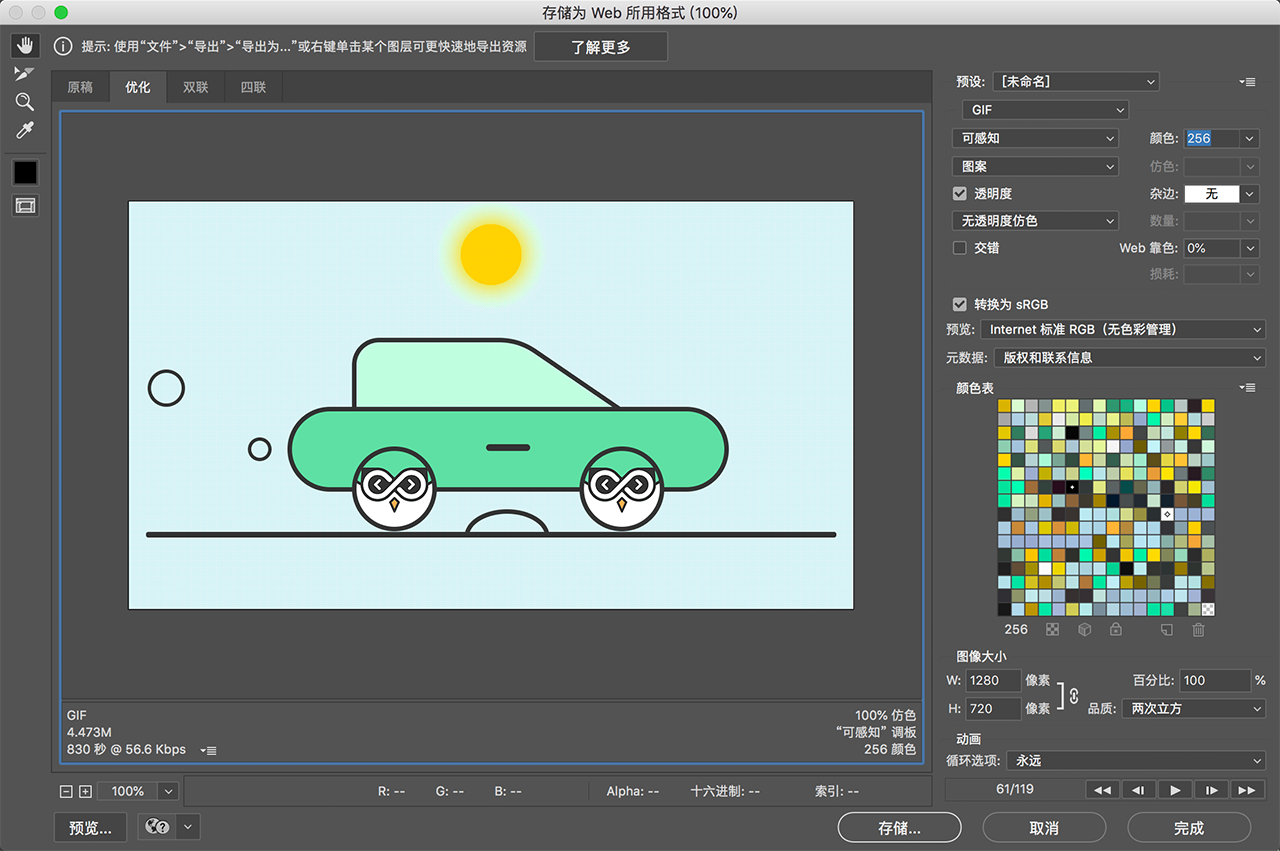Click the black eyedropper color swatch
The width and height of the screenshot is (1280, 851).
click(25, 172)
